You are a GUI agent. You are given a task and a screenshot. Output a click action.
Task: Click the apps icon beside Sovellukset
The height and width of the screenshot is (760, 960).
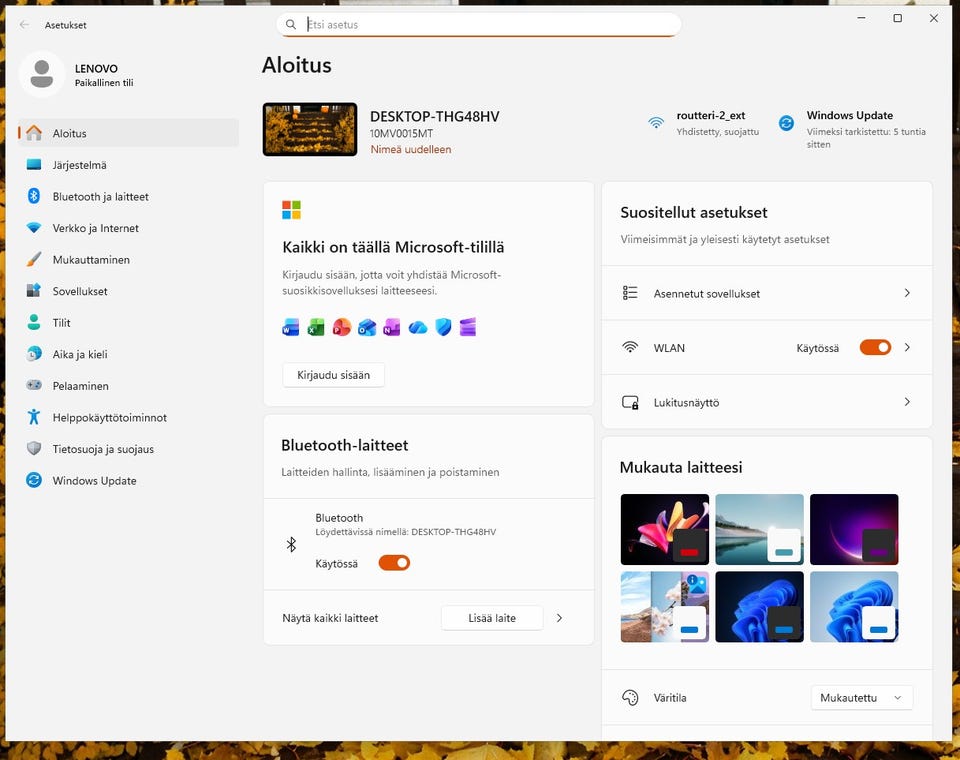coord(34,290)
